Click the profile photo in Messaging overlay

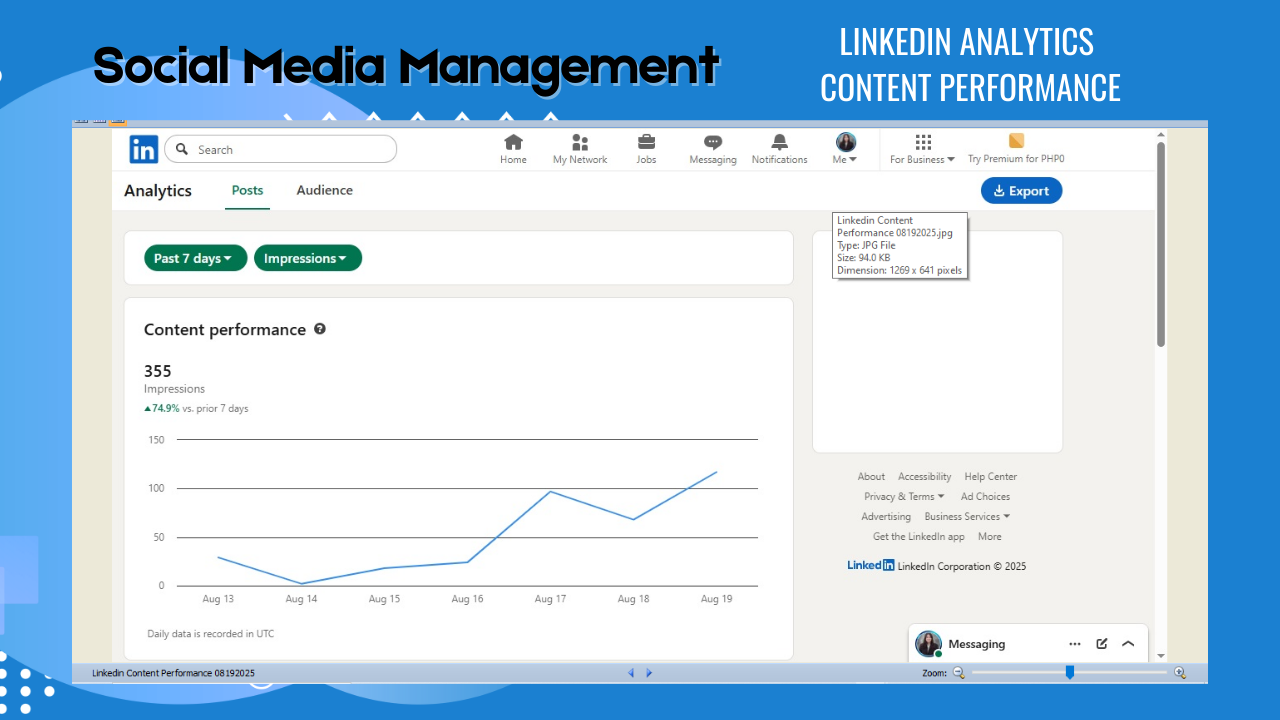click(929, 644)
